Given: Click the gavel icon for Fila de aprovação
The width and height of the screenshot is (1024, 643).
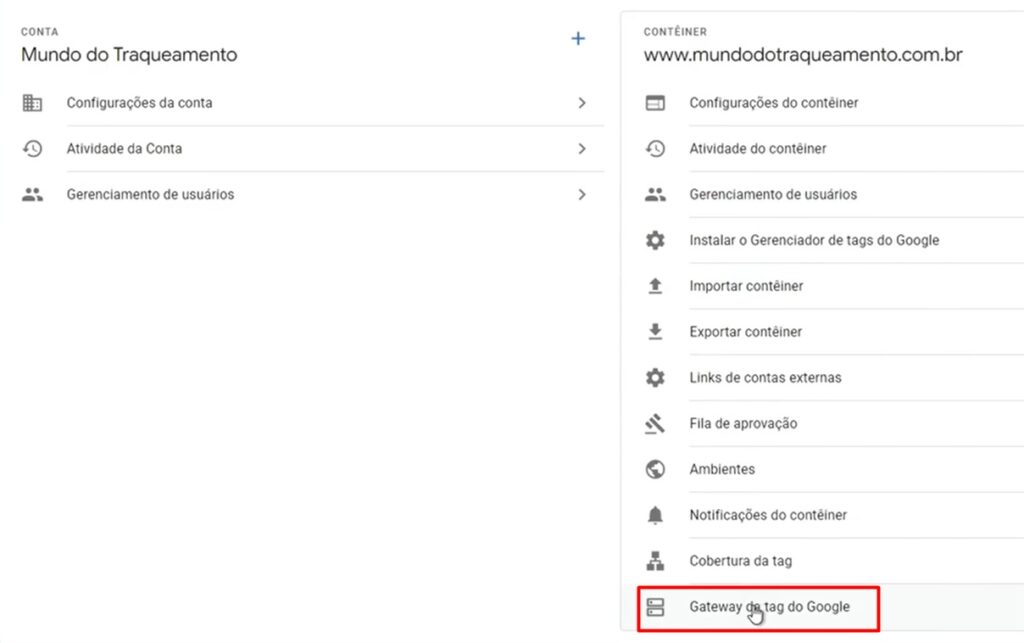Looking at the screenshot, I should pyautogui.click(x=655, y=424).
